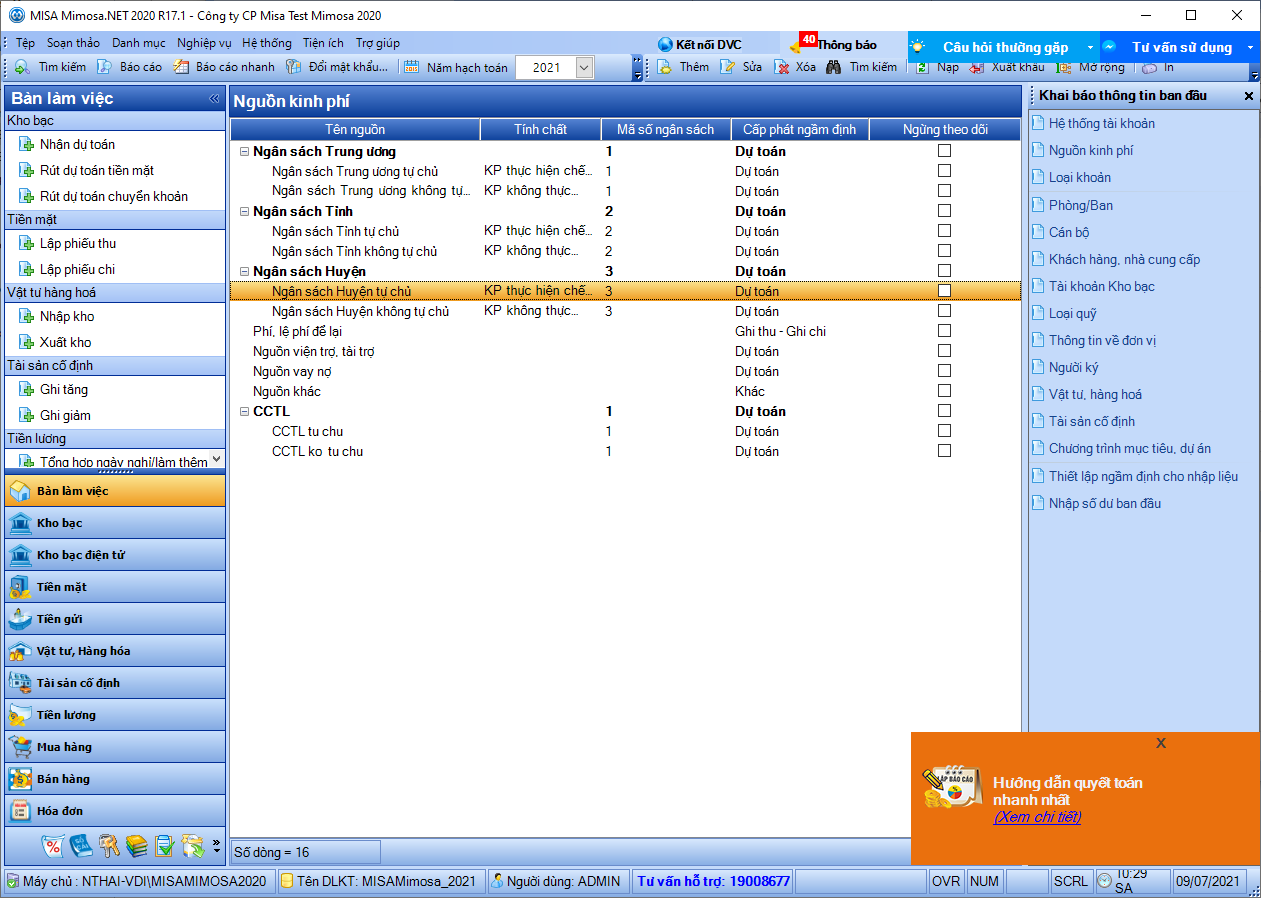Open Nhập số dư ban đầu link
The width and height of the screenshot is (1261, 898).
pos(1105,503)
